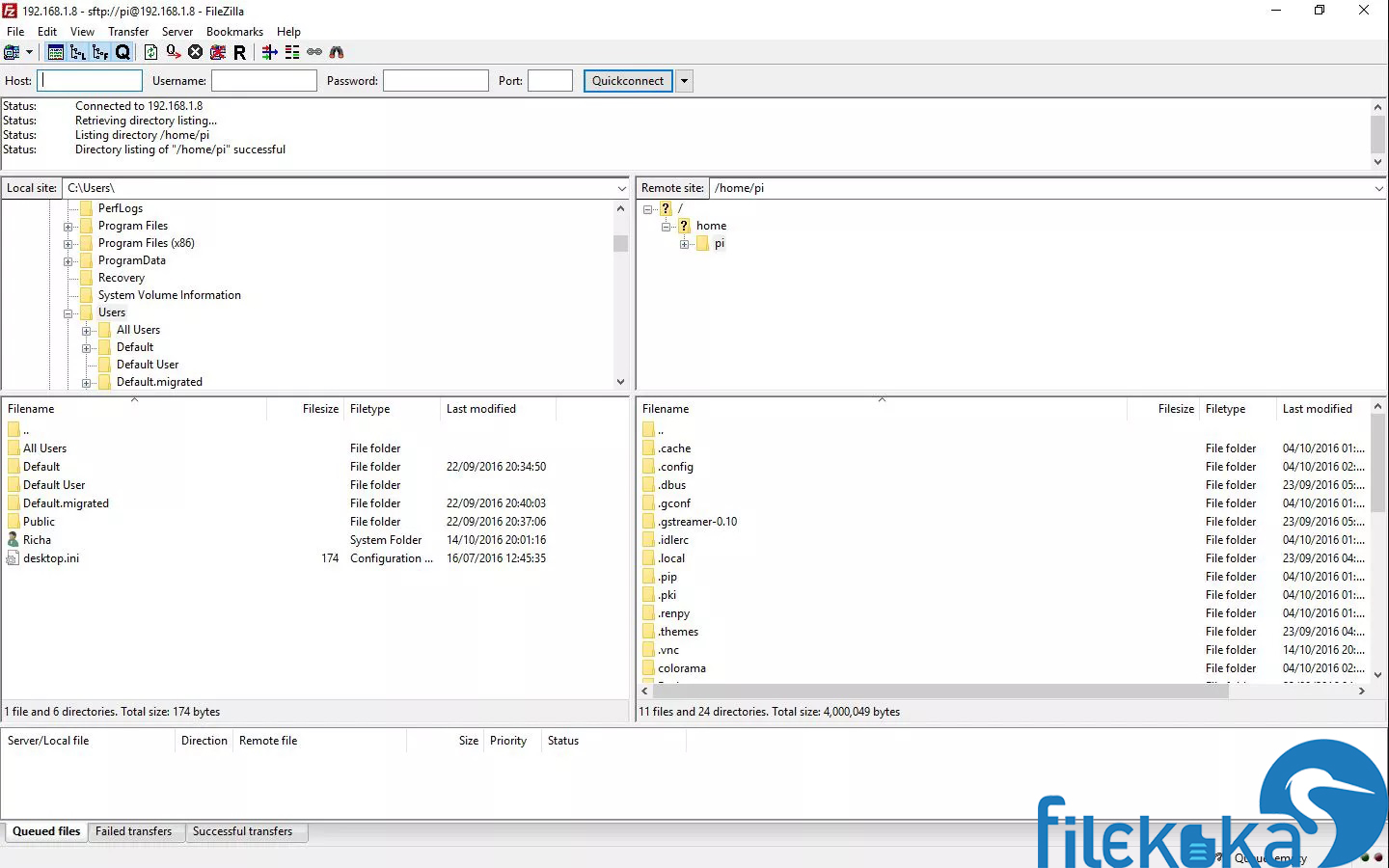The image size is (1389, 868).
Task: Disconnect from the current server
Action: (x=218, y=52)
